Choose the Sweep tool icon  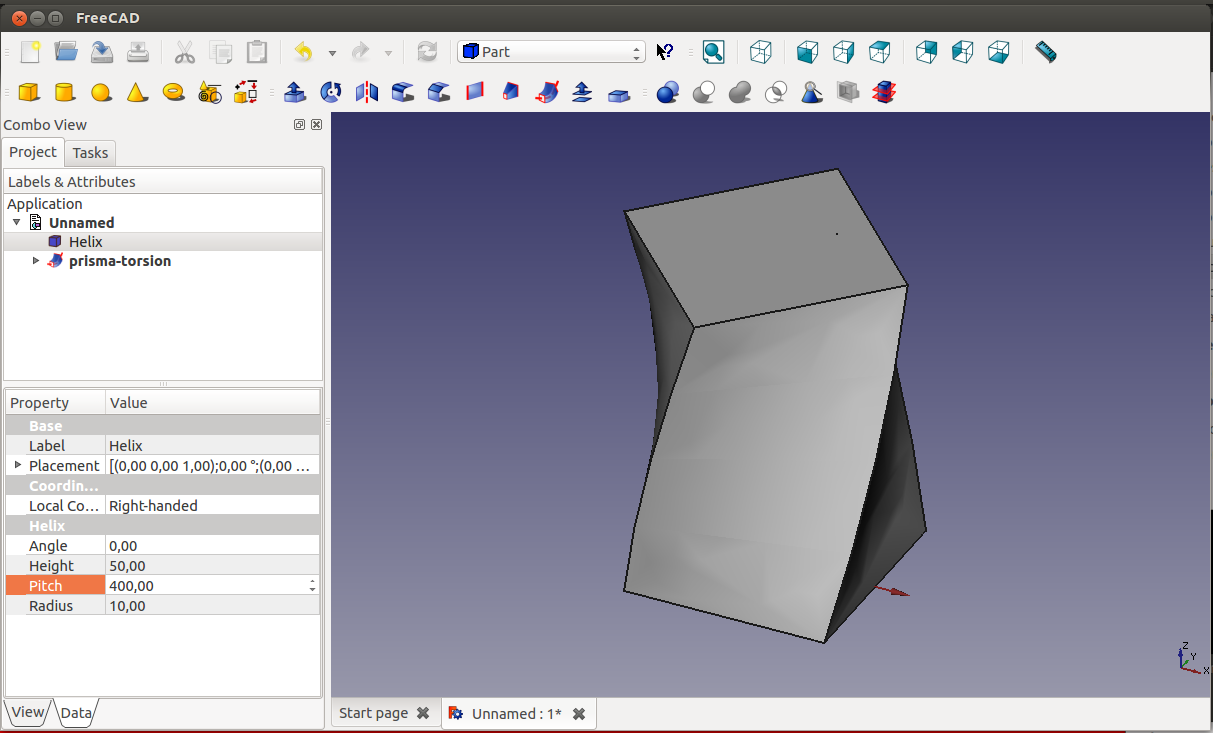tap(547, 93)
